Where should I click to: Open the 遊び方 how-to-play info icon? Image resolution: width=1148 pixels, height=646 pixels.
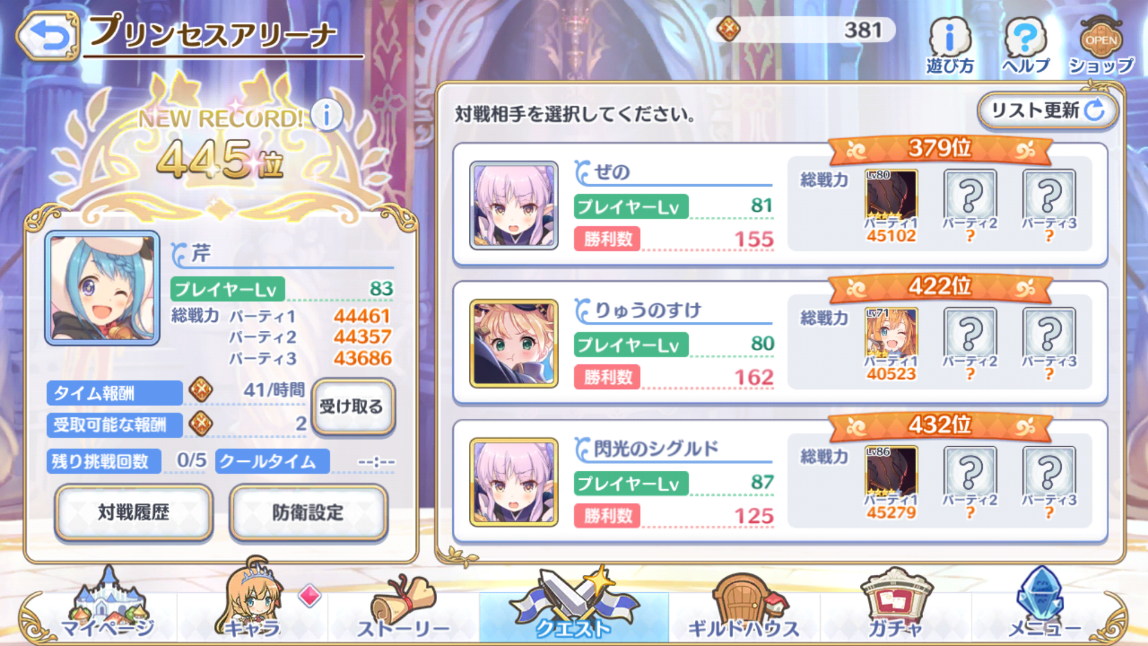[950, 45]
